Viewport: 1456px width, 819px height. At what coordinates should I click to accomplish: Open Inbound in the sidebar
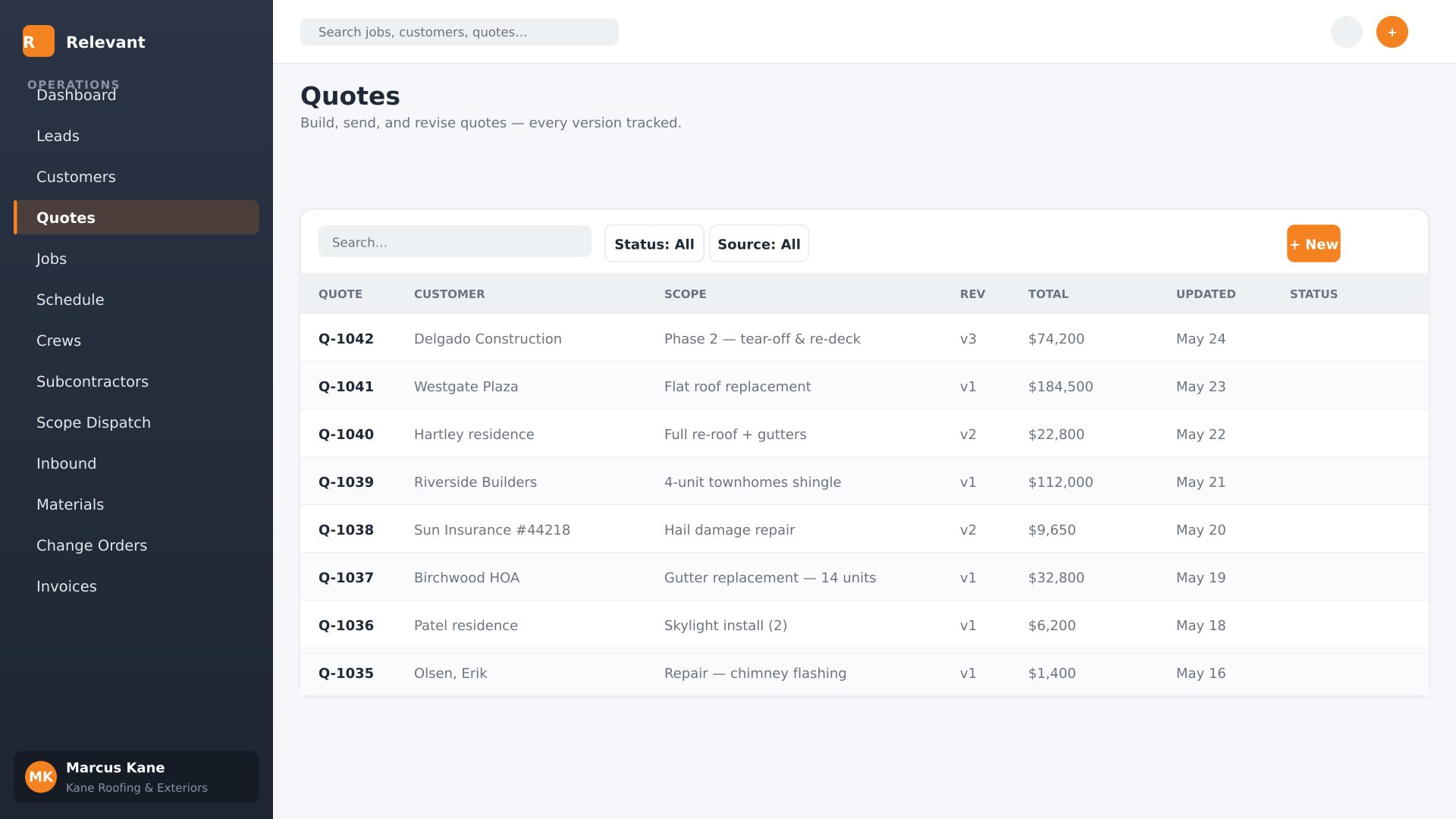136,463
